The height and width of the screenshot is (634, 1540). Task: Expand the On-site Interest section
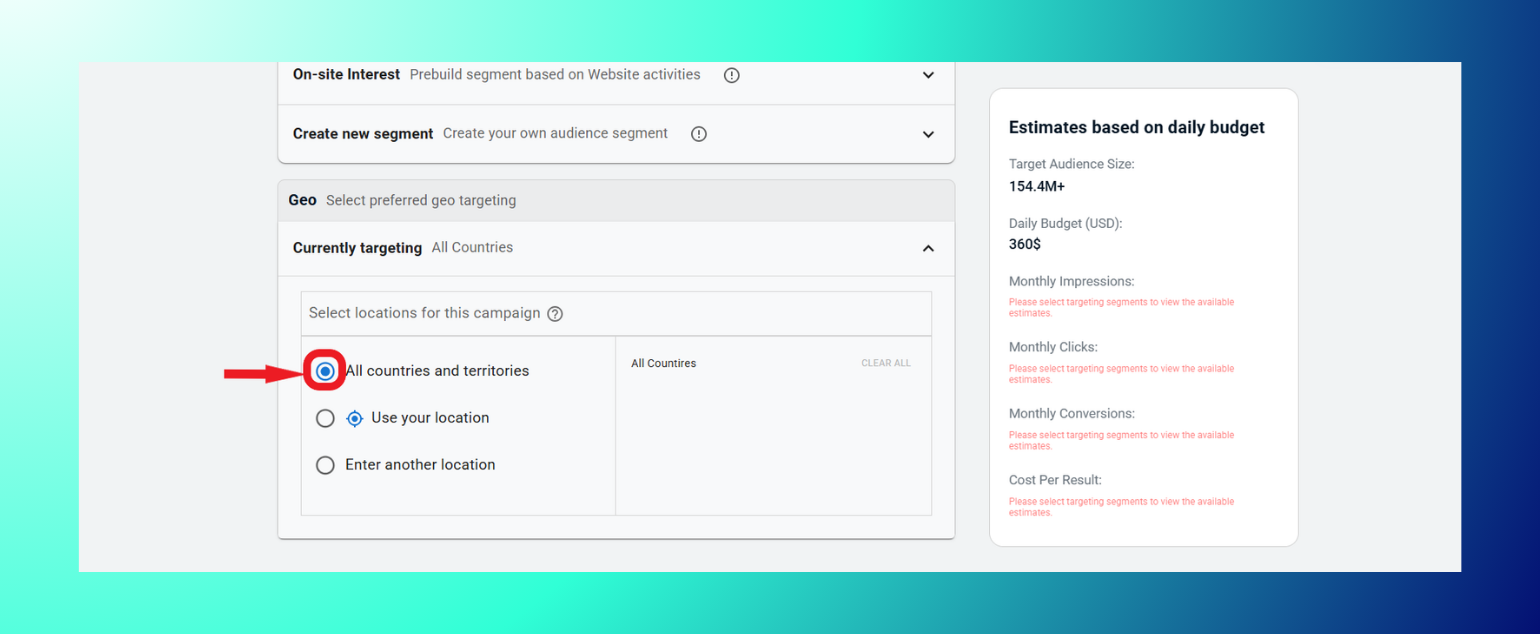pos(928,75)
